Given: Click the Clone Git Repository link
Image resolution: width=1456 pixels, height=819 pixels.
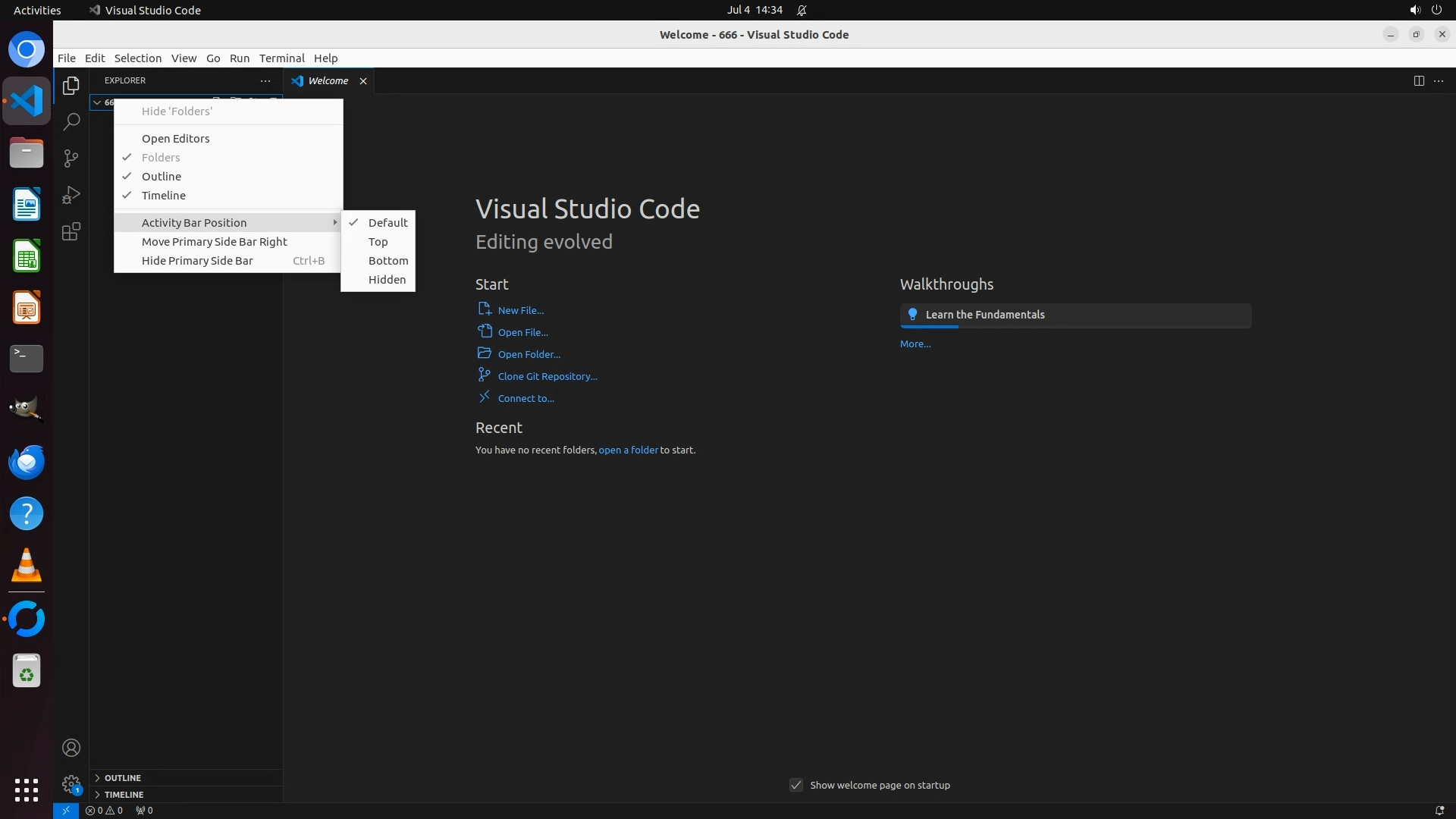Looking at the screenshot, I should pyautogui.click(x=548, y=377).
